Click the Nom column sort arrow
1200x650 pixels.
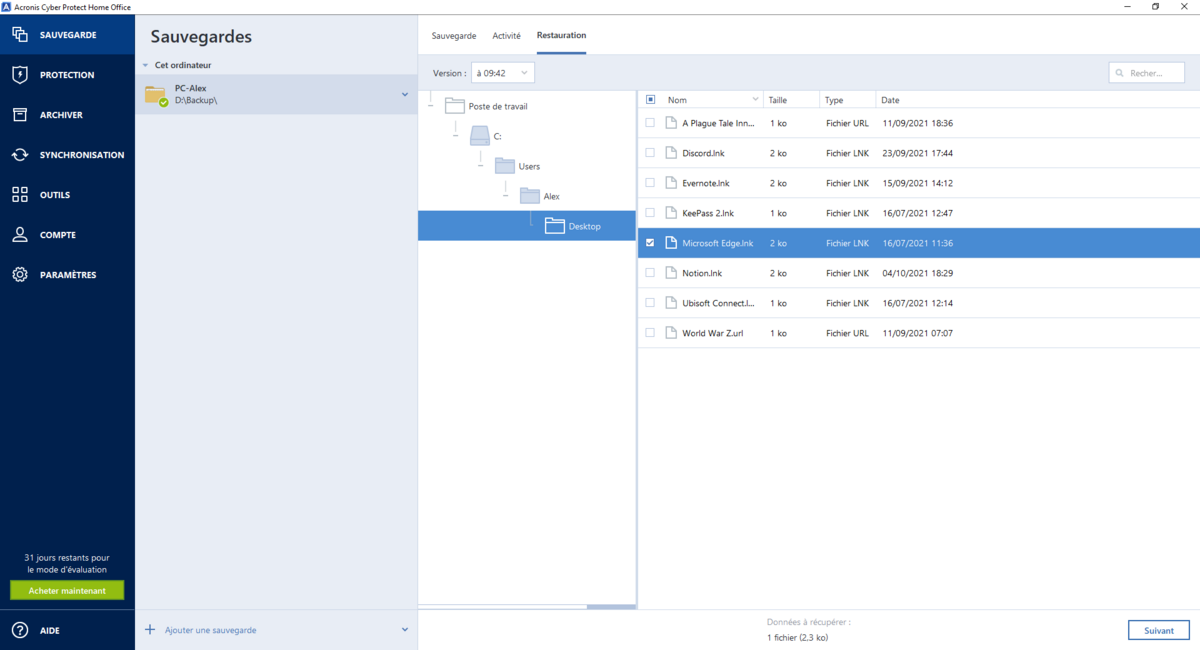[755, 100]
